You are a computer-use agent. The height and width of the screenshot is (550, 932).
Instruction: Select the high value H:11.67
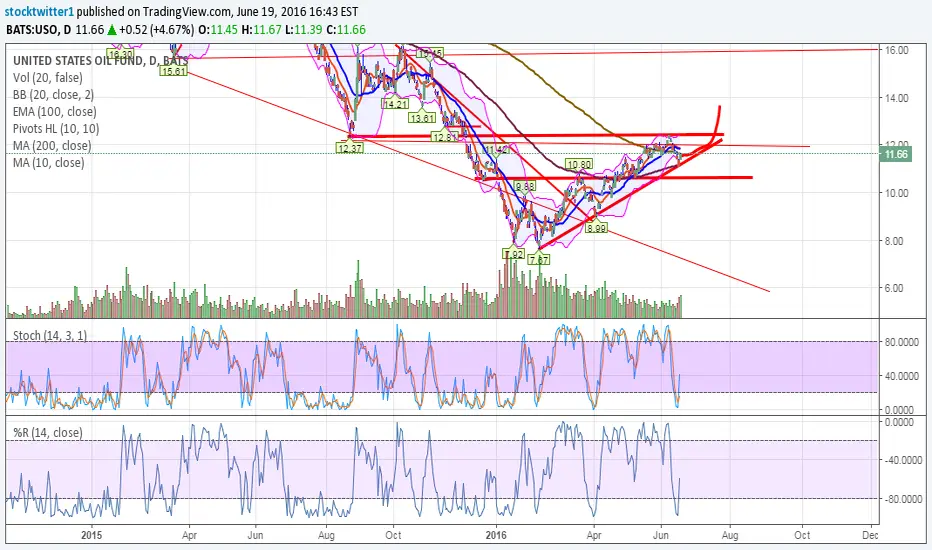click(x=261, y=30)
